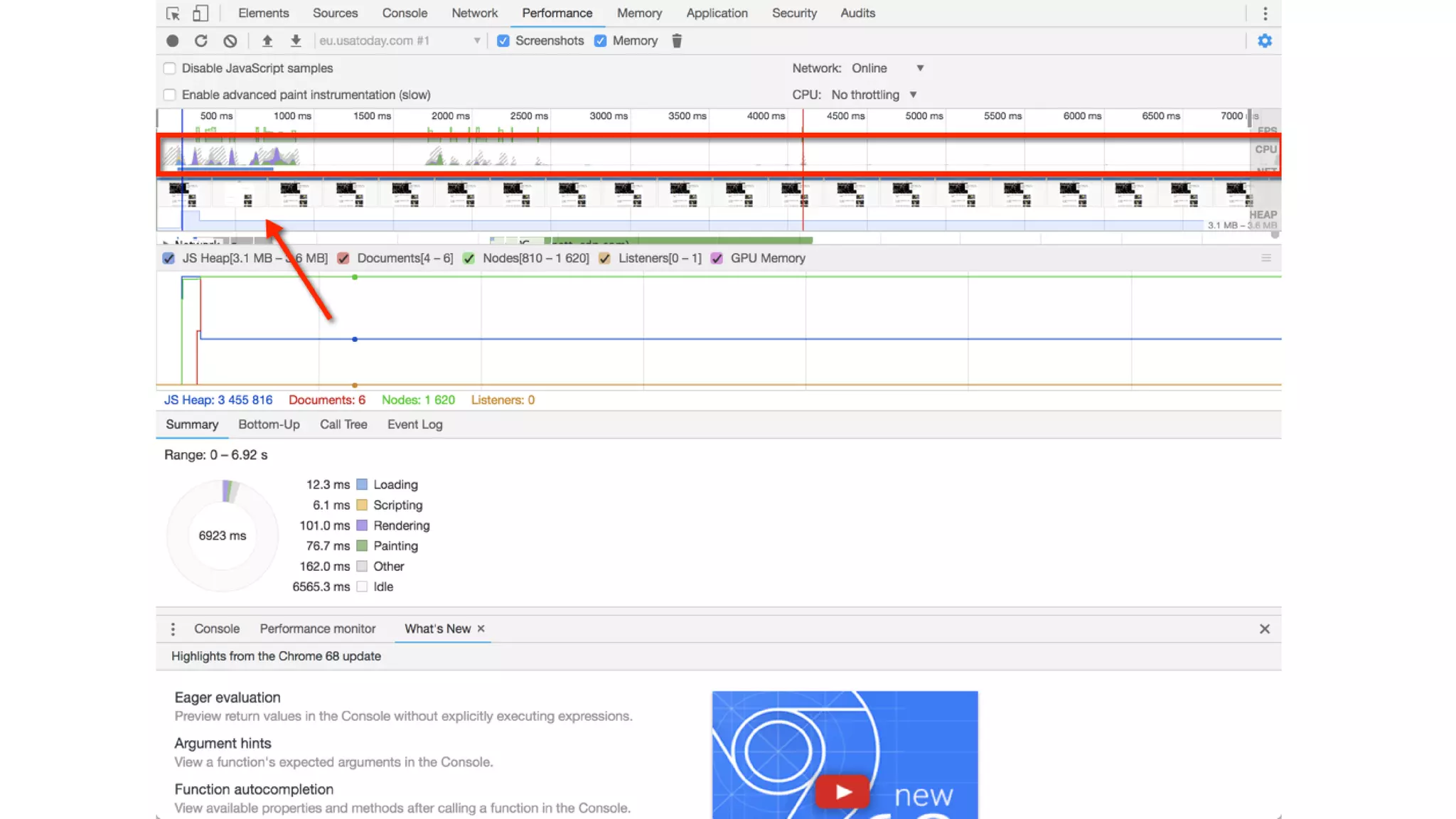Click the save profile download arrow icon
Screen dimensions: 1456x819
(296, 41)
